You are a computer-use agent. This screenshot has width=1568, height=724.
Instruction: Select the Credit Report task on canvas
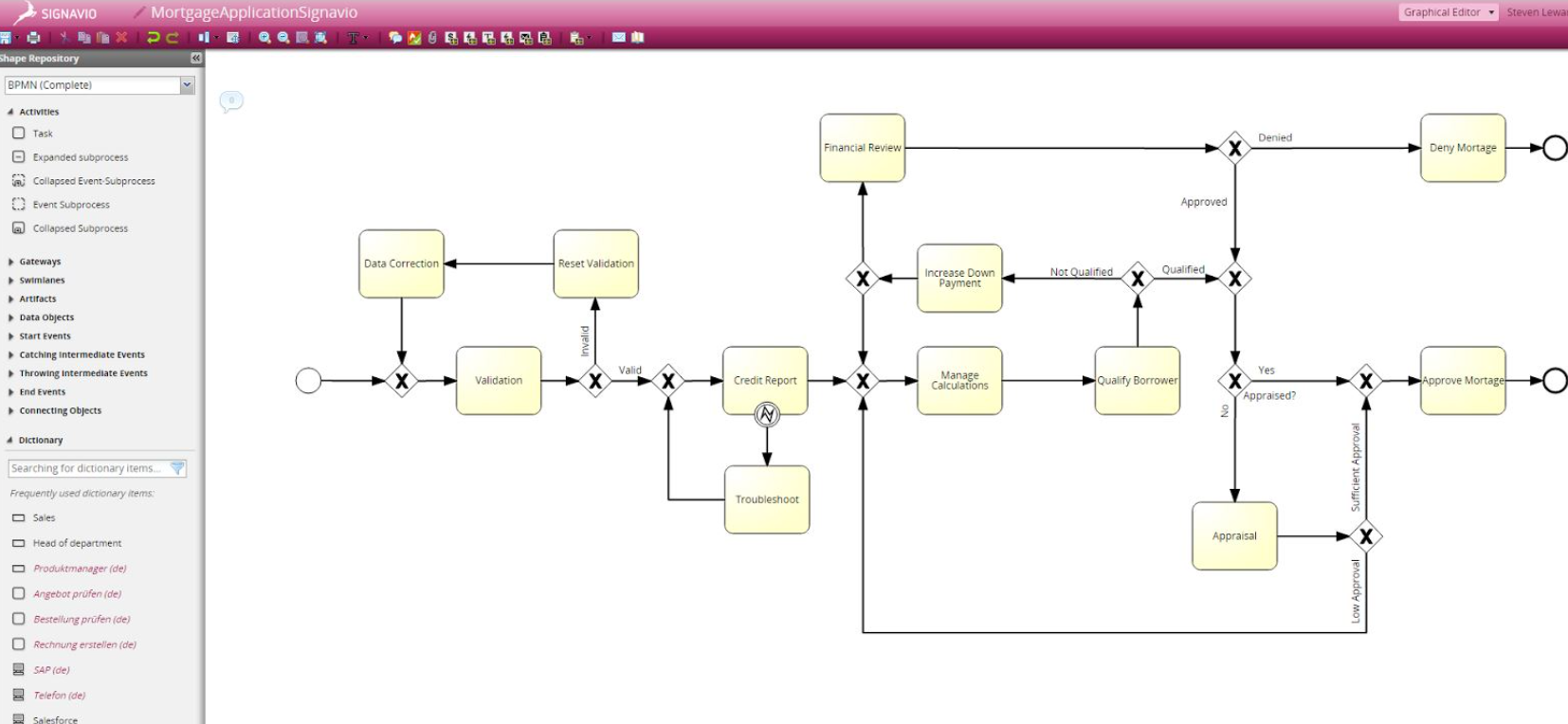(x=765, y=380)
